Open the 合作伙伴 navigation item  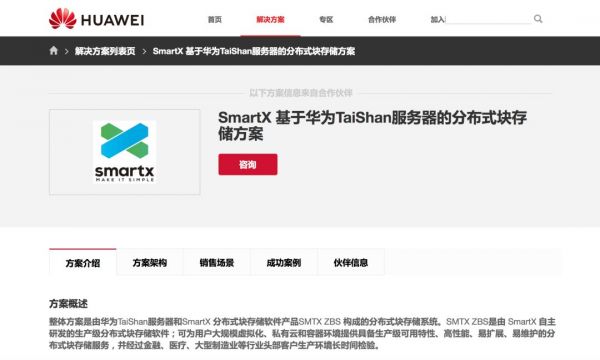[382, 20]
